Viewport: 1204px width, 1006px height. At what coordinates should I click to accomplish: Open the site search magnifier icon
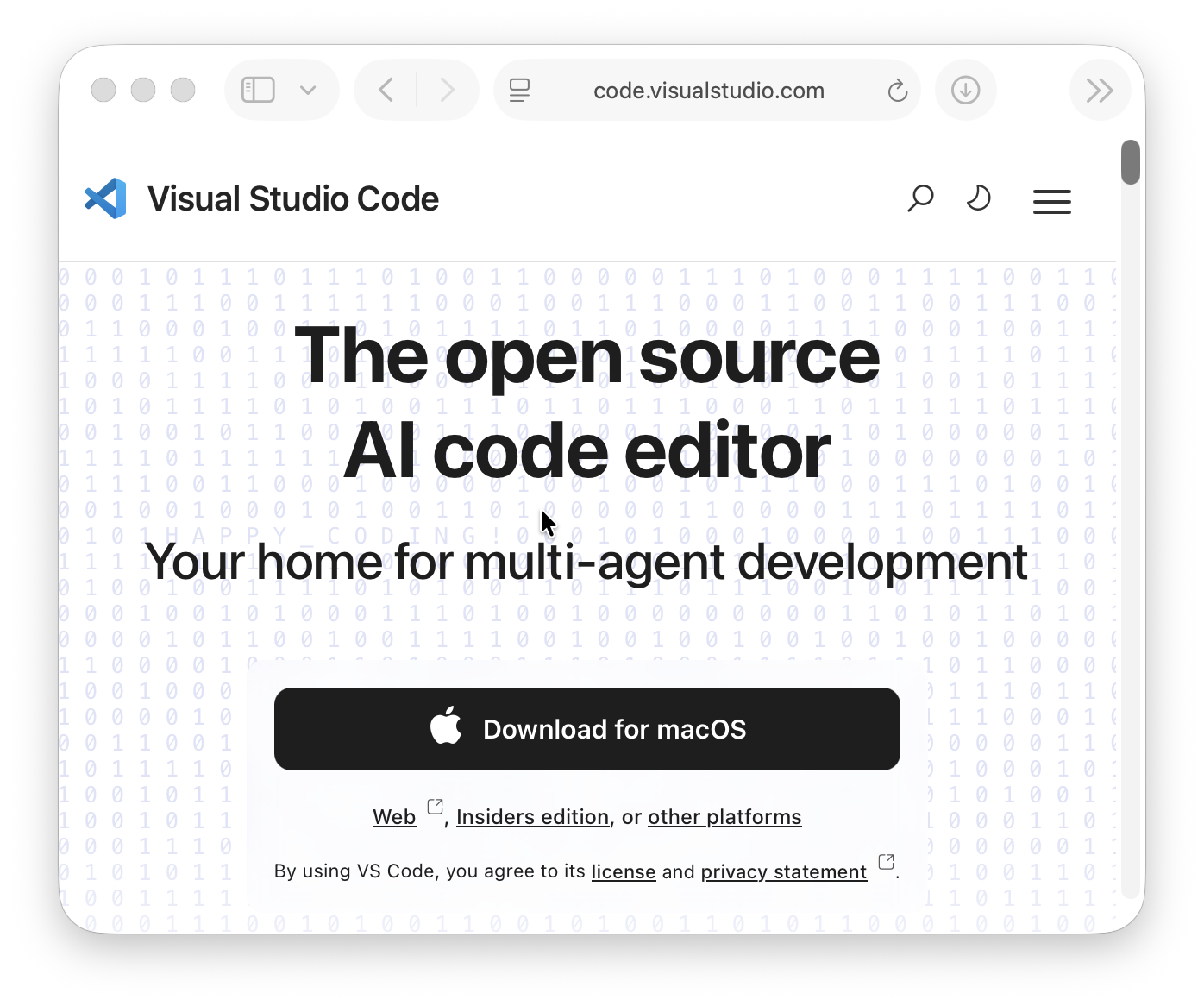pos(920,198)
